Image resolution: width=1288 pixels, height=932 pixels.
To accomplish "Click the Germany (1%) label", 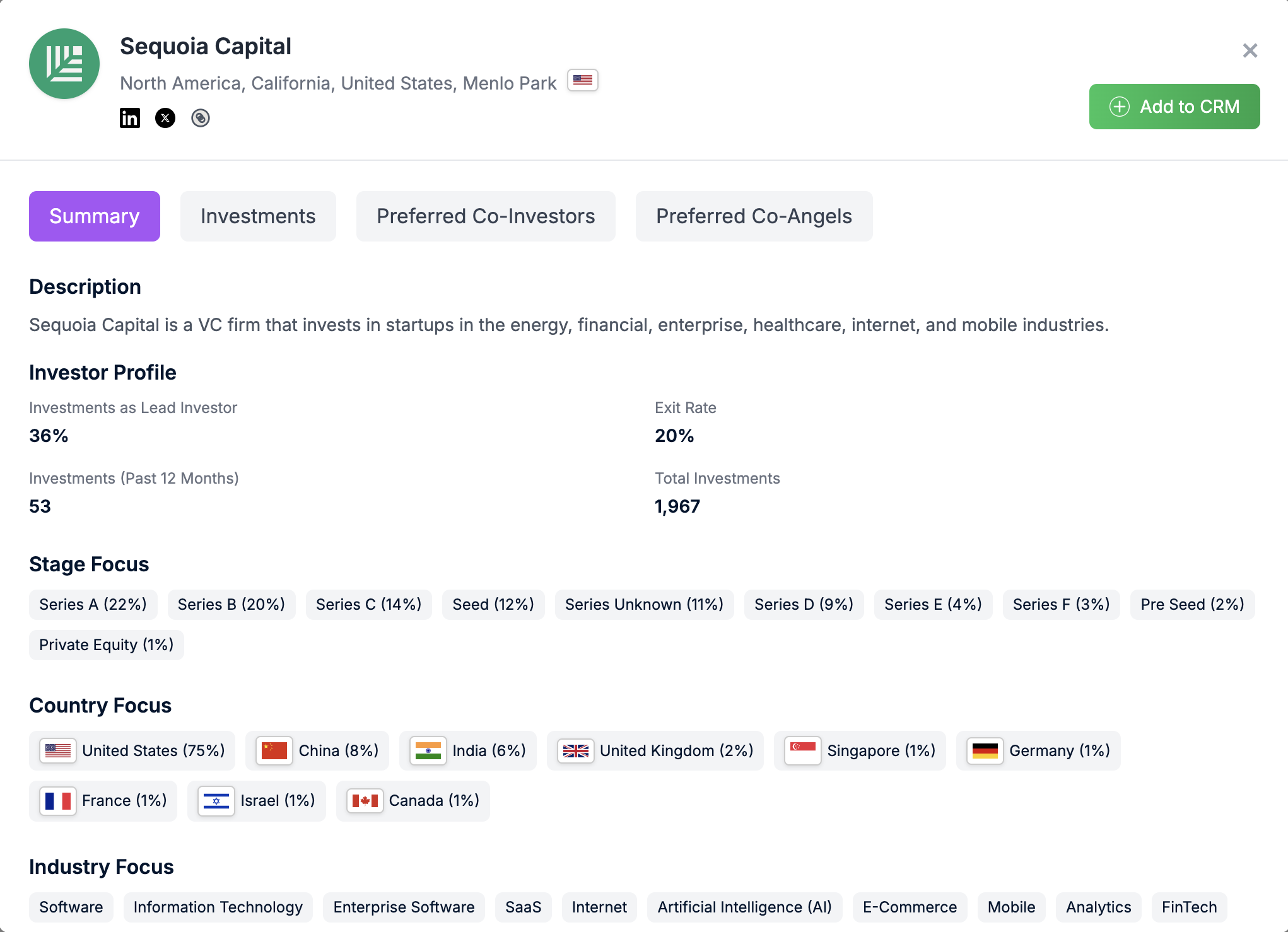I will pos(1060,751).
